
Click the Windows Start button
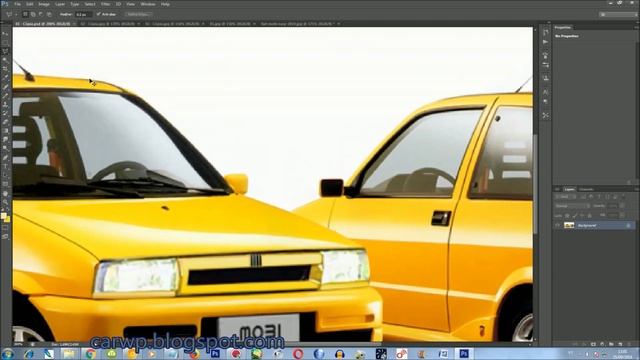(x=7, y=353)
